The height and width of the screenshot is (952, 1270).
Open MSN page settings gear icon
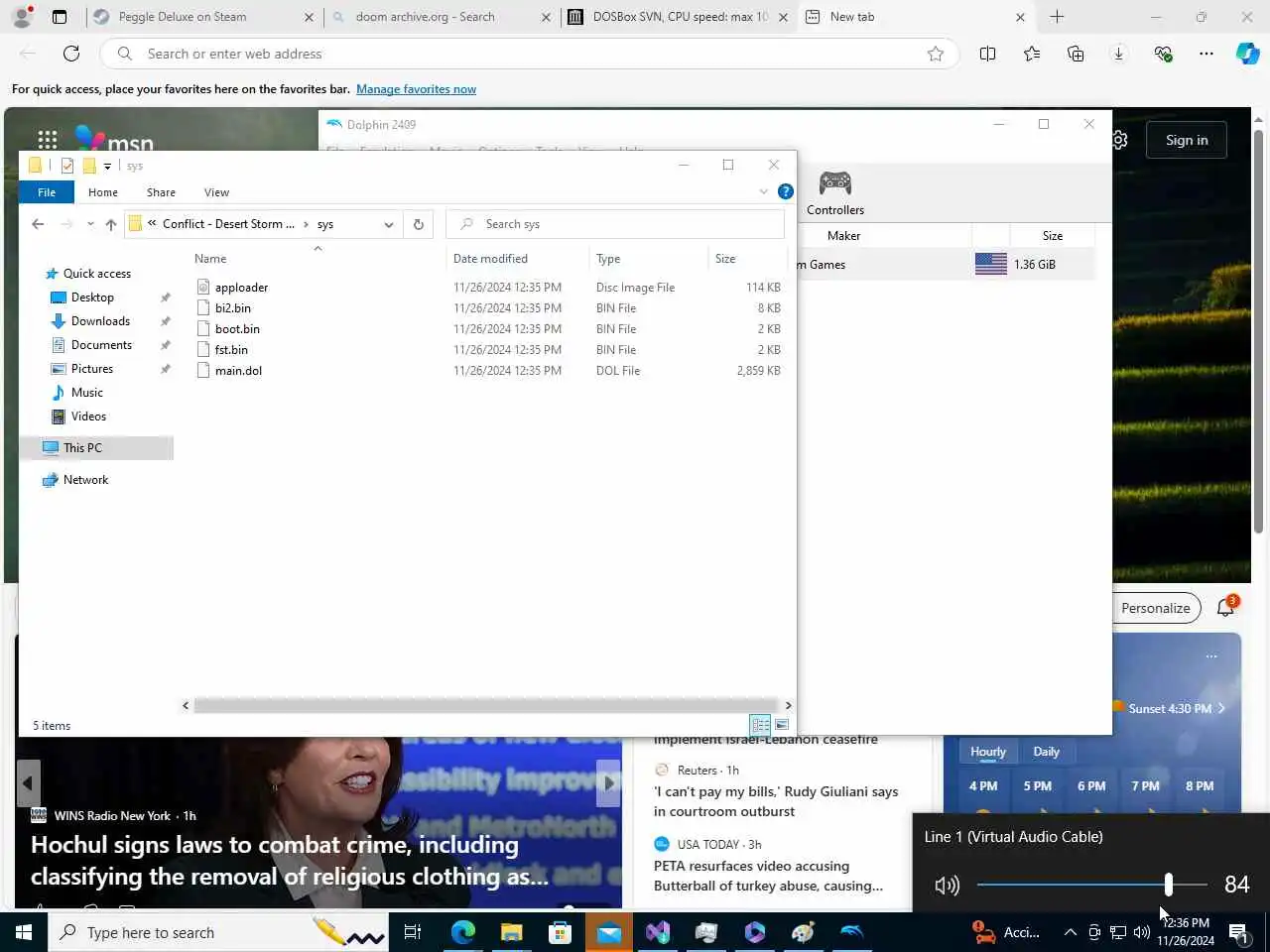(x=1120, y=140)
